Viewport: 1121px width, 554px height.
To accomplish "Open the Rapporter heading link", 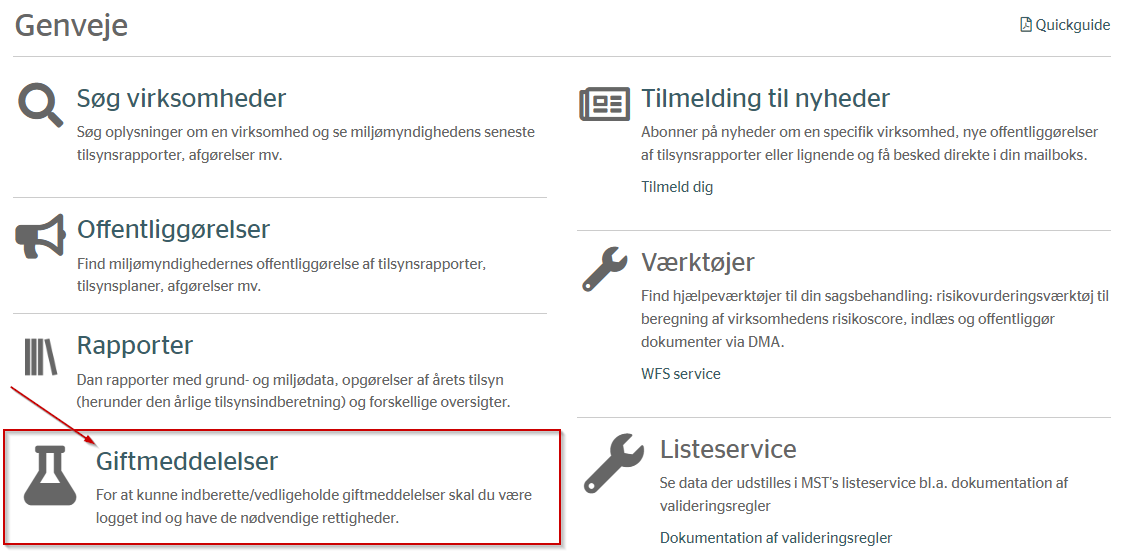I will tap(135, 345).
